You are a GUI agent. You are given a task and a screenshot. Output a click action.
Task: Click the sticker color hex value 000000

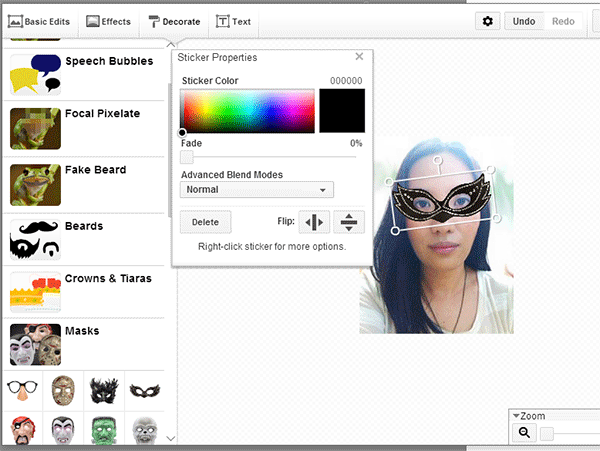point(346,81)
